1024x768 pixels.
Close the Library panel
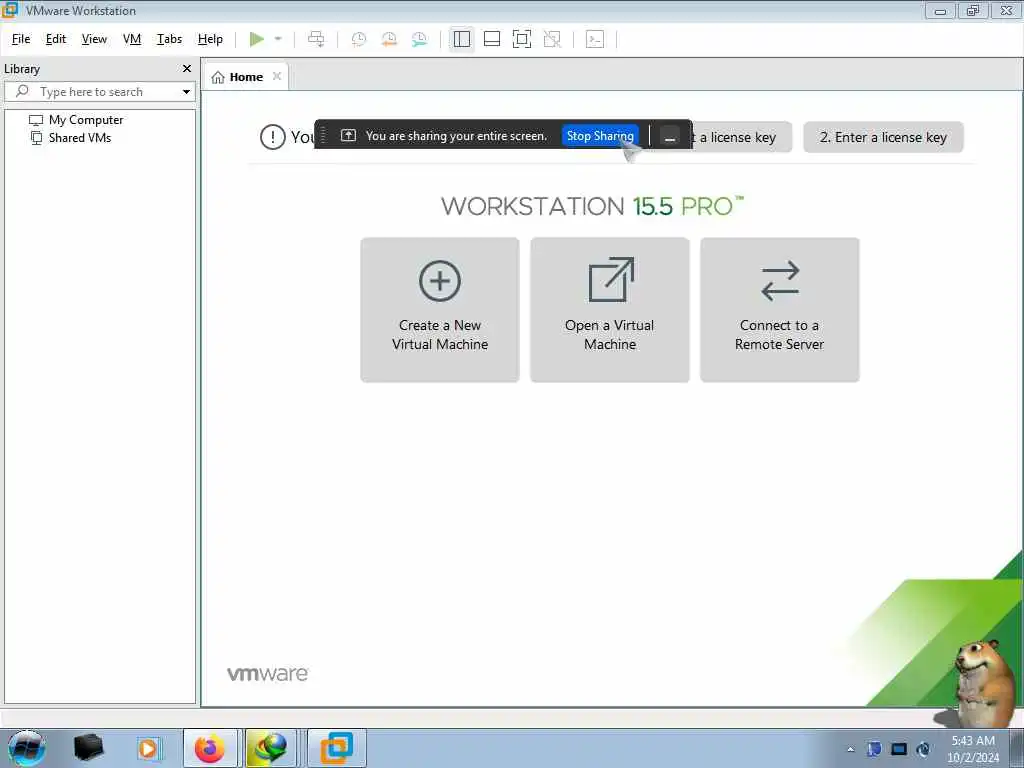click(x=187, y=69)
